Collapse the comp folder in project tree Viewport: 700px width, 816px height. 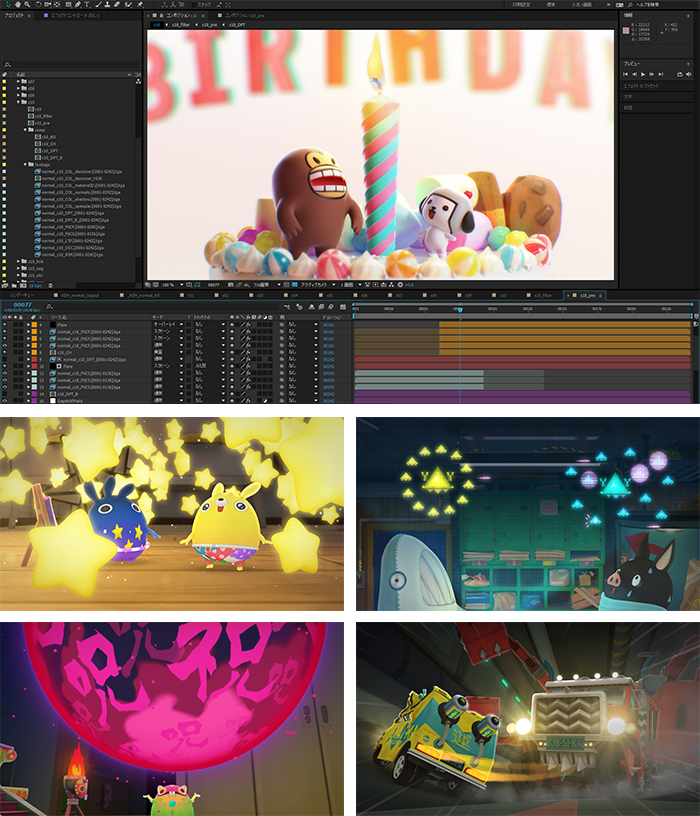tap(26, 130)
